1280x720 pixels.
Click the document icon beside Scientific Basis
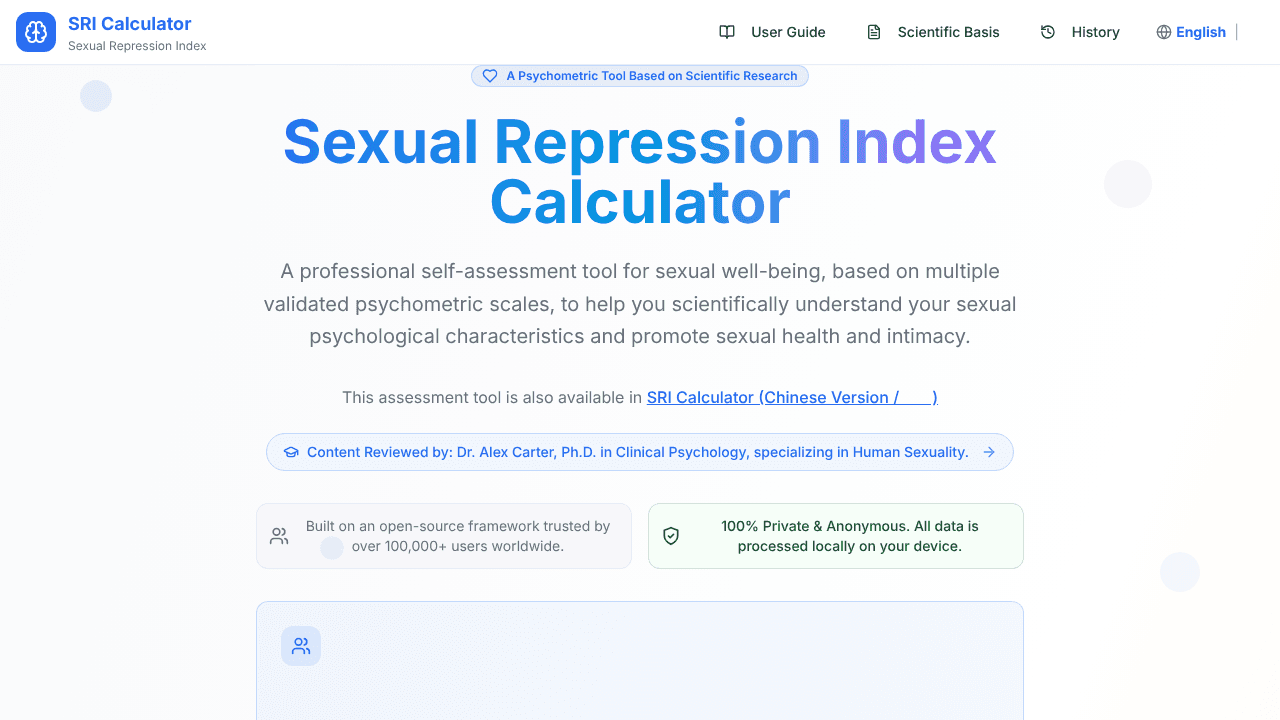(874, 32)
